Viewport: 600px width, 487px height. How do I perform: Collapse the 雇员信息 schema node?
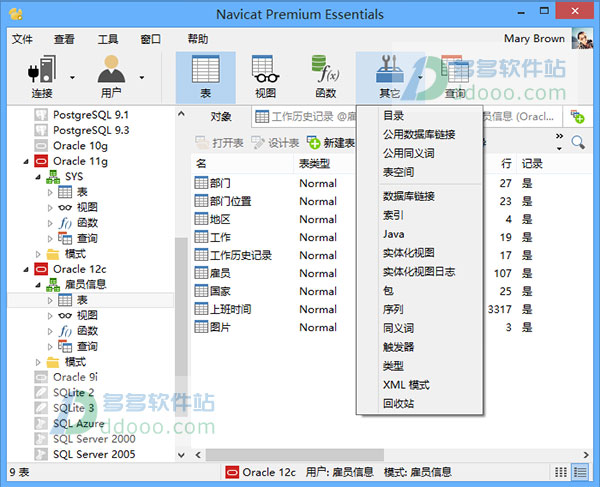point(38,285)
